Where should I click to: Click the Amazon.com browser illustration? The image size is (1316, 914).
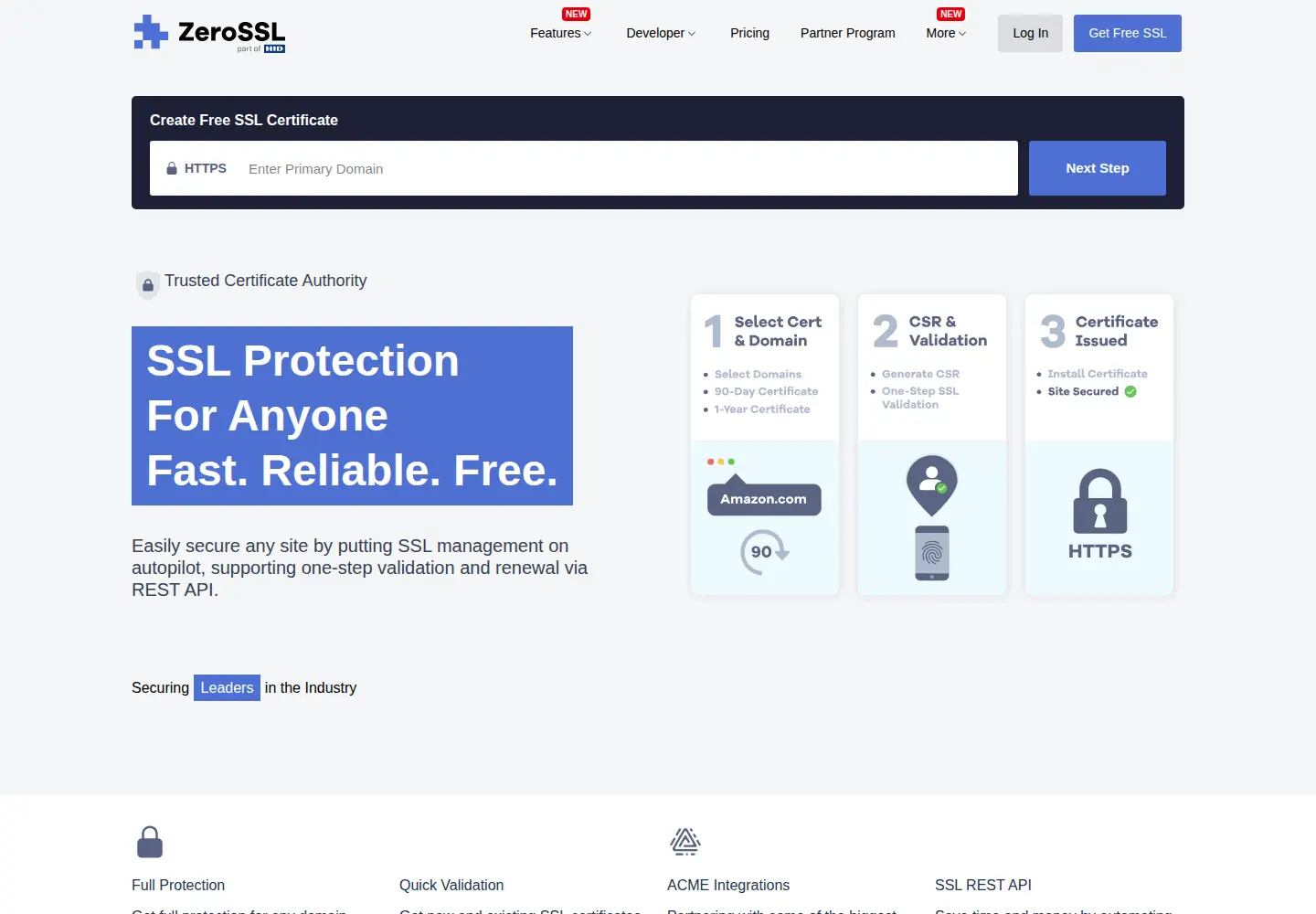coord(764,486)
